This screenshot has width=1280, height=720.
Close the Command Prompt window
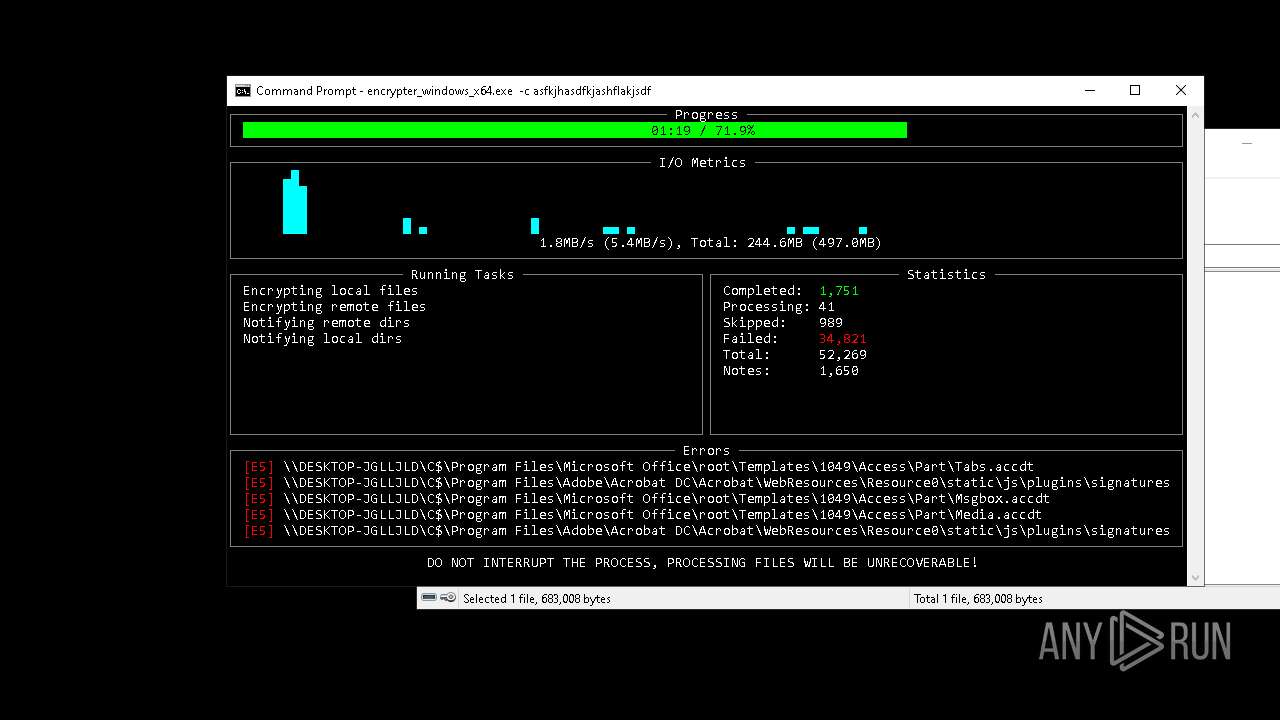click(x=1181, y=91)
